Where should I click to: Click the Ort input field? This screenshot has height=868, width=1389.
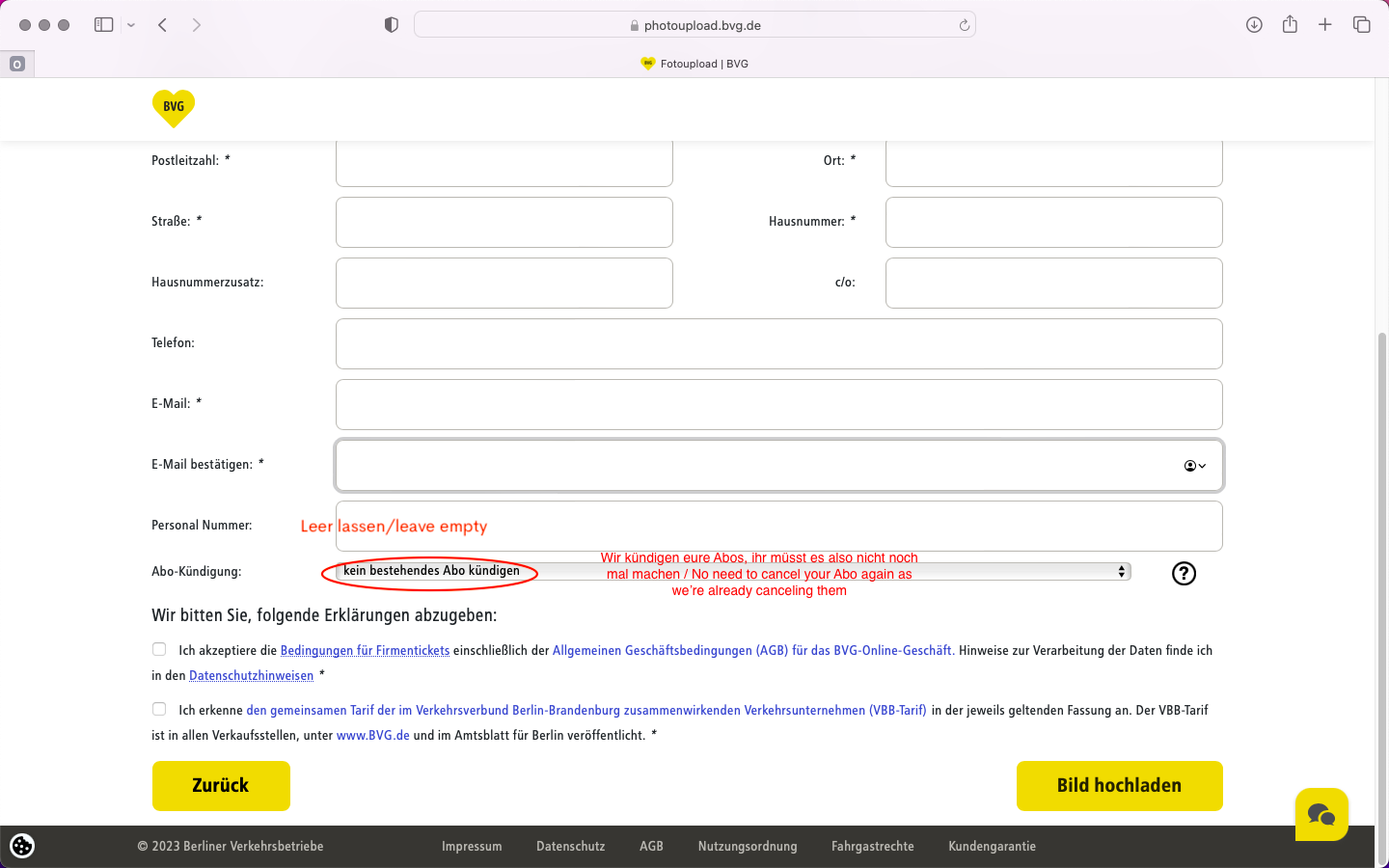point(1054,162)
